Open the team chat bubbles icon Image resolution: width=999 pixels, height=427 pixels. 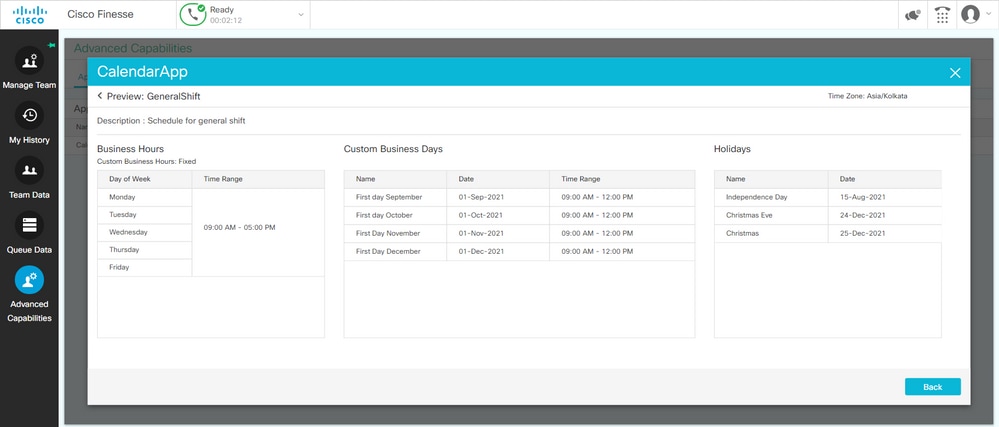913,15
